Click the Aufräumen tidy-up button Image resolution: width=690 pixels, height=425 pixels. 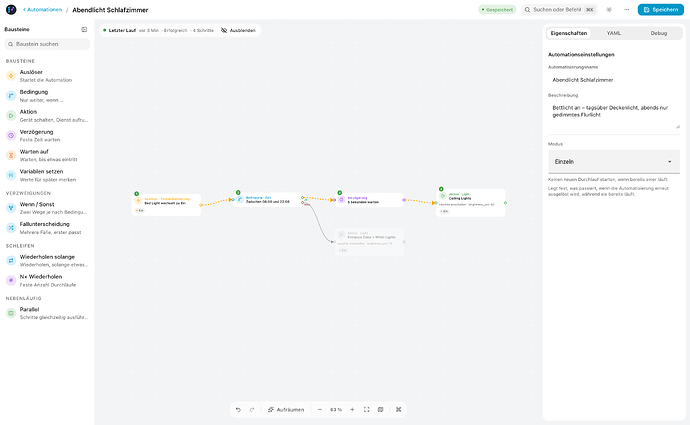(x=286, y=410)
